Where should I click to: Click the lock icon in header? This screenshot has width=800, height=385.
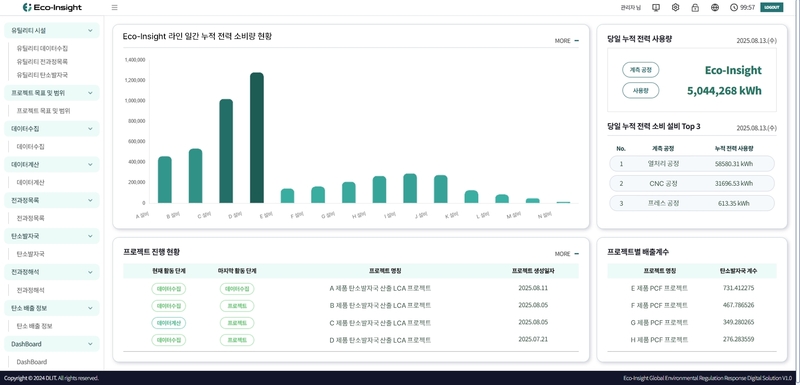click(695, 8)
